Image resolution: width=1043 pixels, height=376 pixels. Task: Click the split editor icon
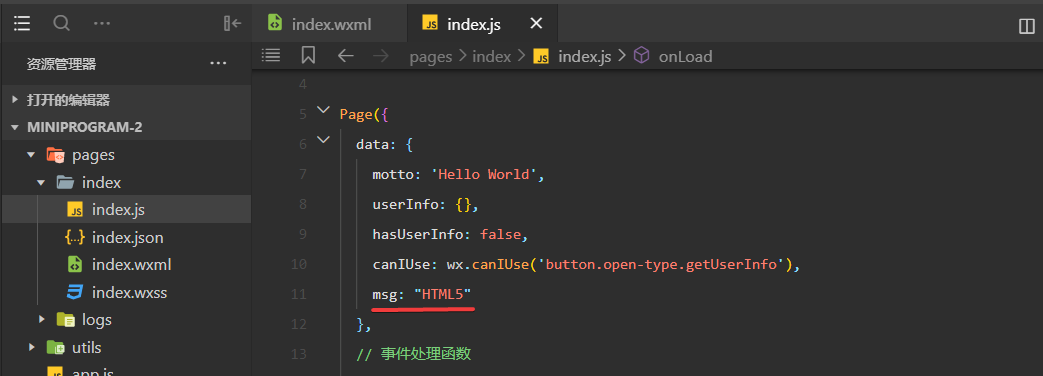[1027, 26]
